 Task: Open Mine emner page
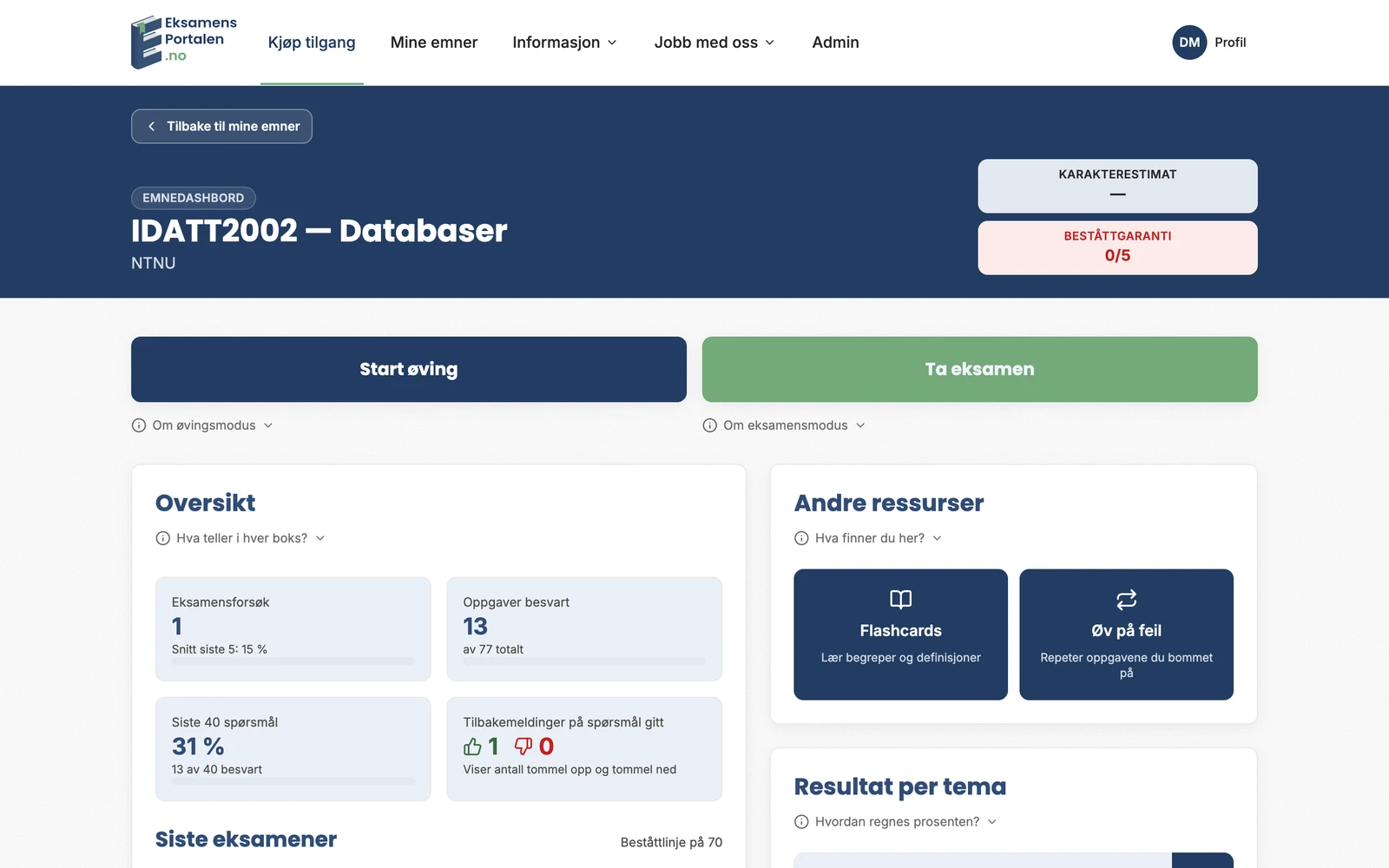[x=434, y=42]
